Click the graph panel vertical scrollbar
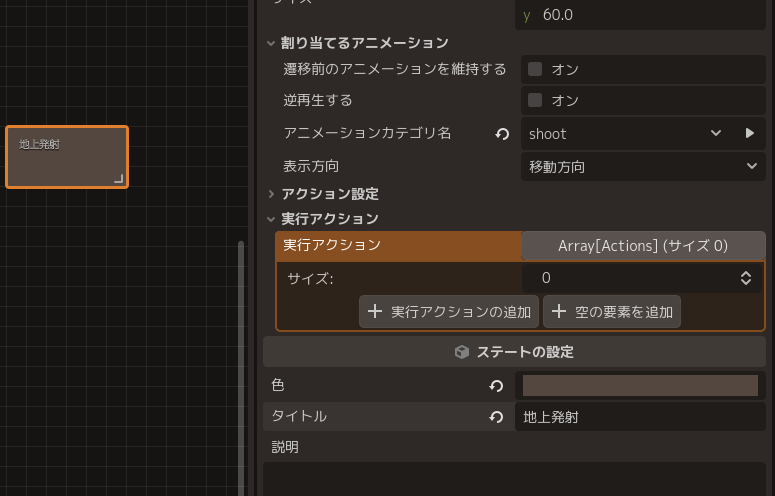This screenshot has width=775, height=496. point(241,368)
